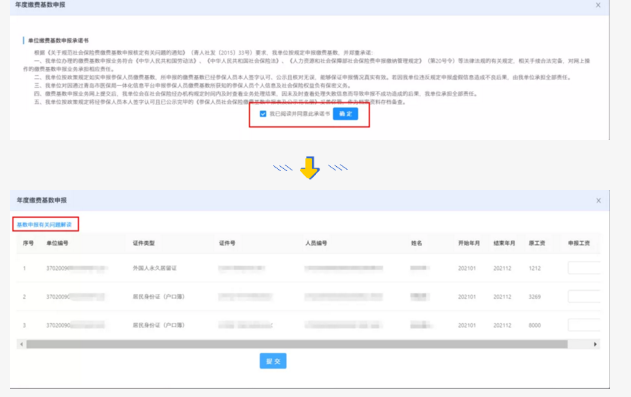Click sequence number 2 in the table
The height and width of the screenshot is (397, 631).
(x=25, y=297)
